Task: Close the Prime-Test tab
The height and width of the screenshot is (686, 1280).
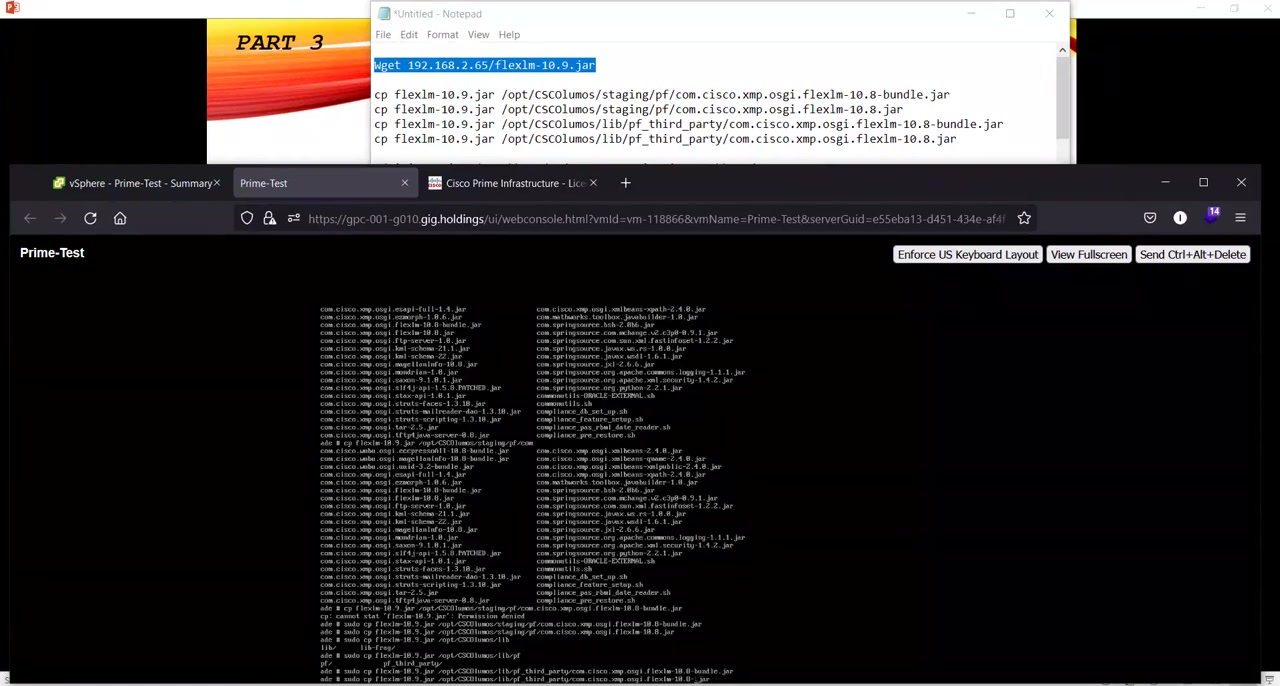Action: (x=404, y=183)
